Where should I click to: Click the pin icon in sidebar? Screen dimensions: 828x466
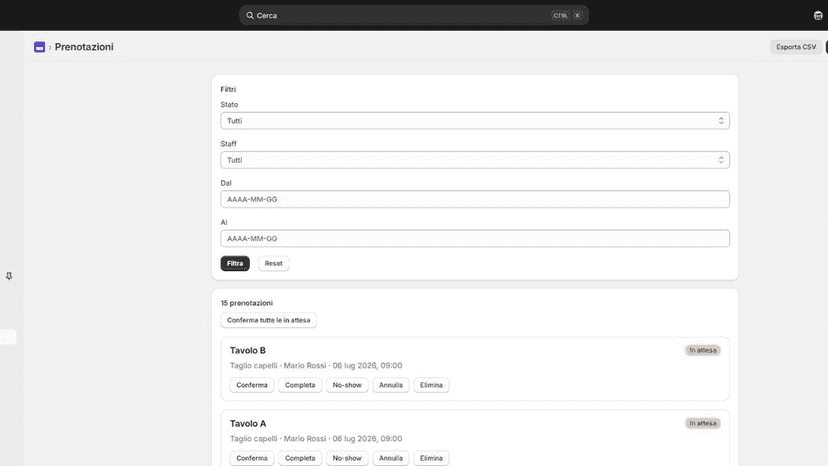point(9,276)
